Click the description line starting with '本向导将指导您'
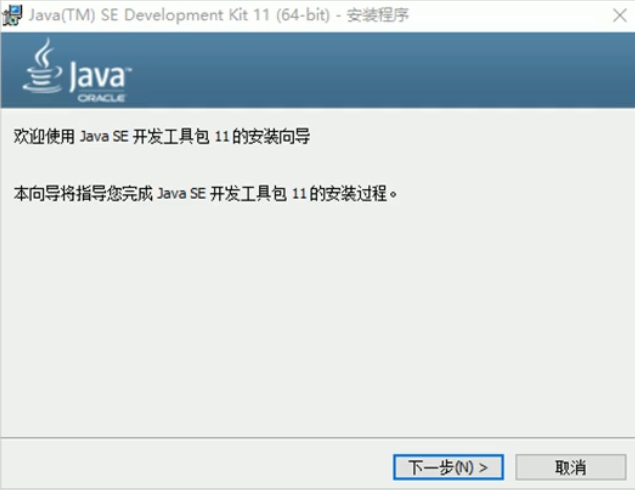This screenshot has width=635, height=490. pos(205,193)
